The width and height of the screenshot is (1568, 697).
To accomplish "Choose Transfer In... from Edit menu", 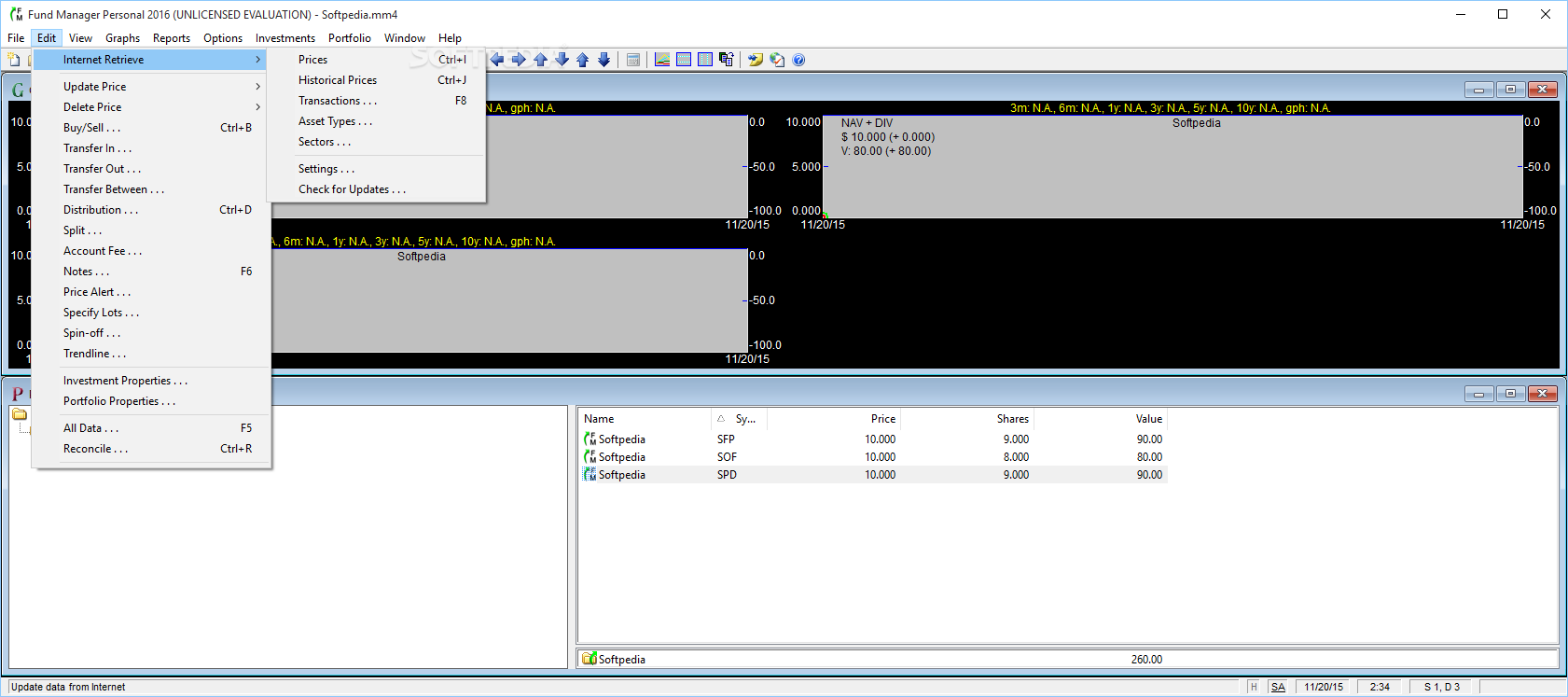I will click(x=151, y=148).
